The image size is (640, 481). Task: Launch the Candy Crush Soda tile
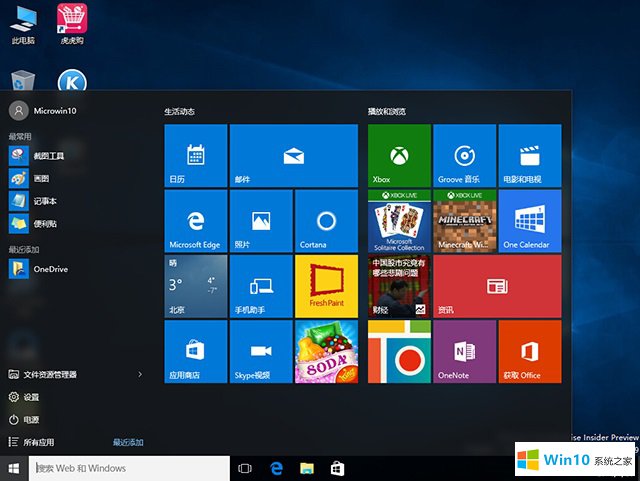tap(326, 352)
